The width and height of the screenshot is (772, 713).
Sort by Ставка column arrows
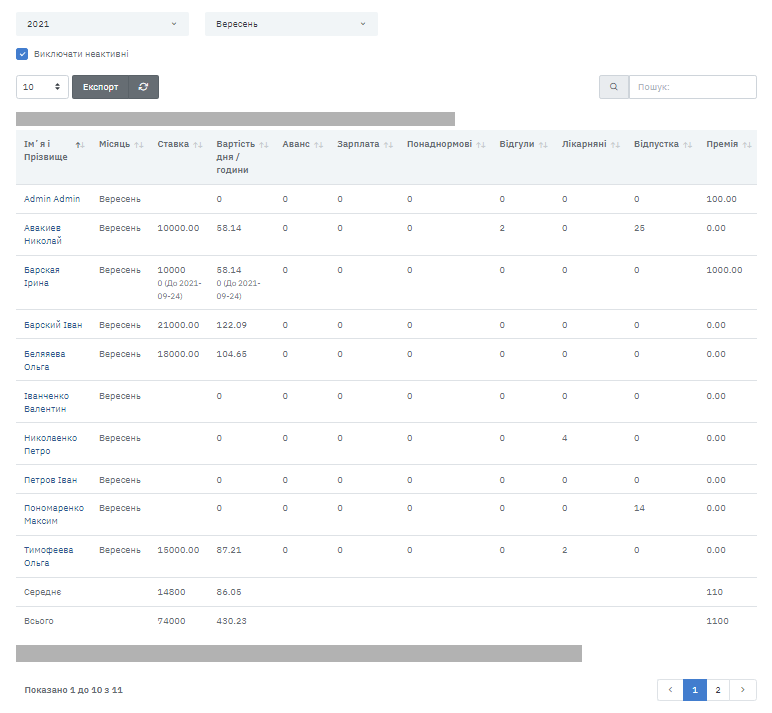198,145
